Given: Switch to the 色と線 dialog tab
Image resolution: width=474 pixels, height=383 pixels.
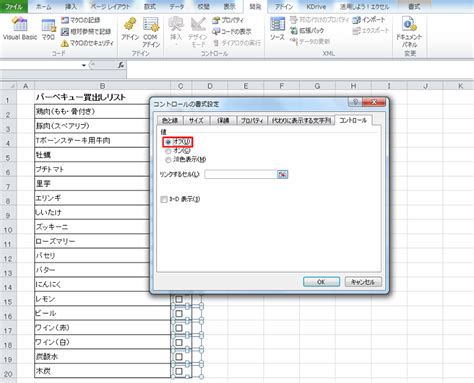Looking at the screenshot, I should (170, 121).
